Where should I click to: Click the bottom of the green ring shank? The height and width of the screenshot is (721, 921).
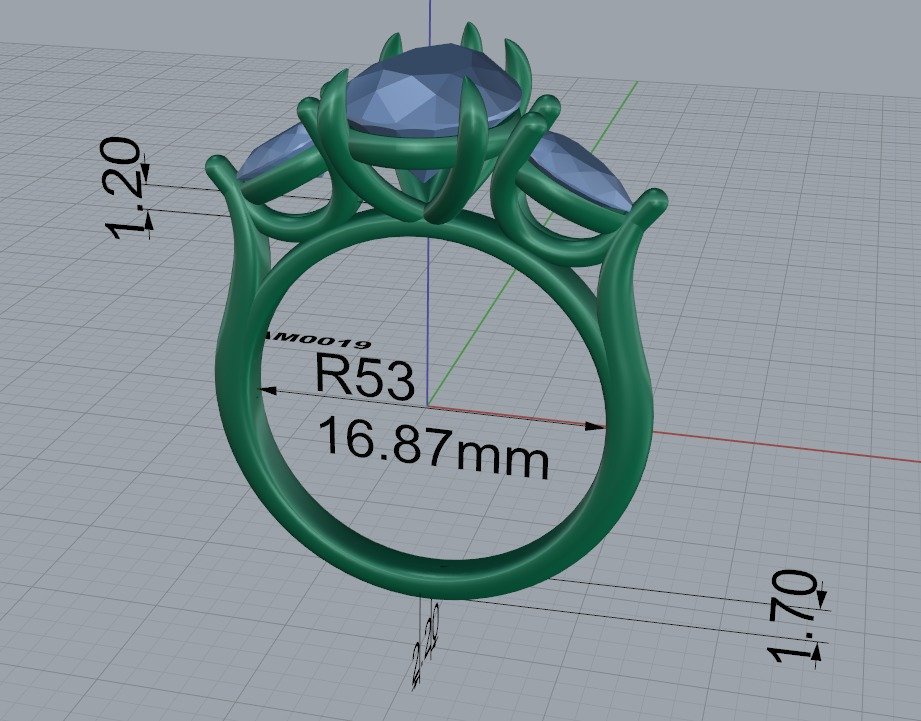(x=440, y=582)
